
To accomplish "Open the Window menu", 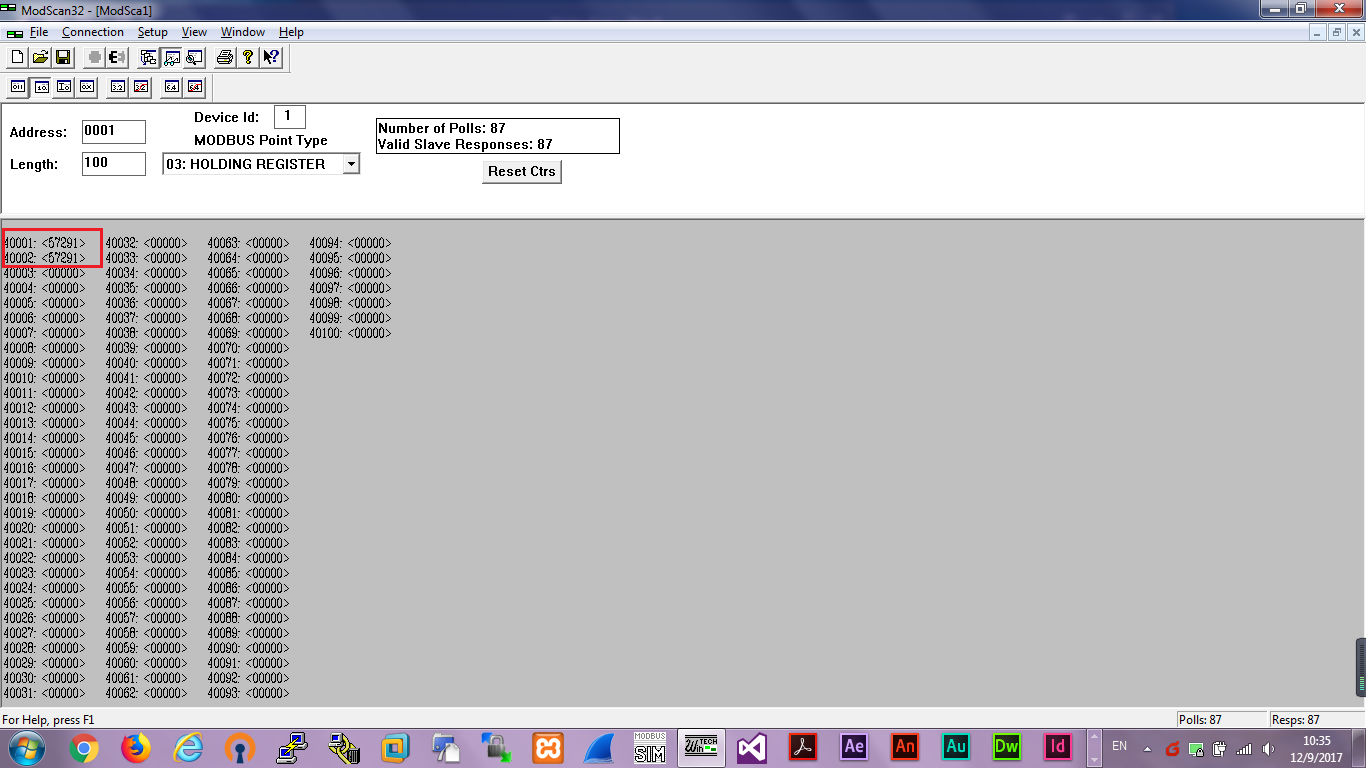I will pos(243,32).
